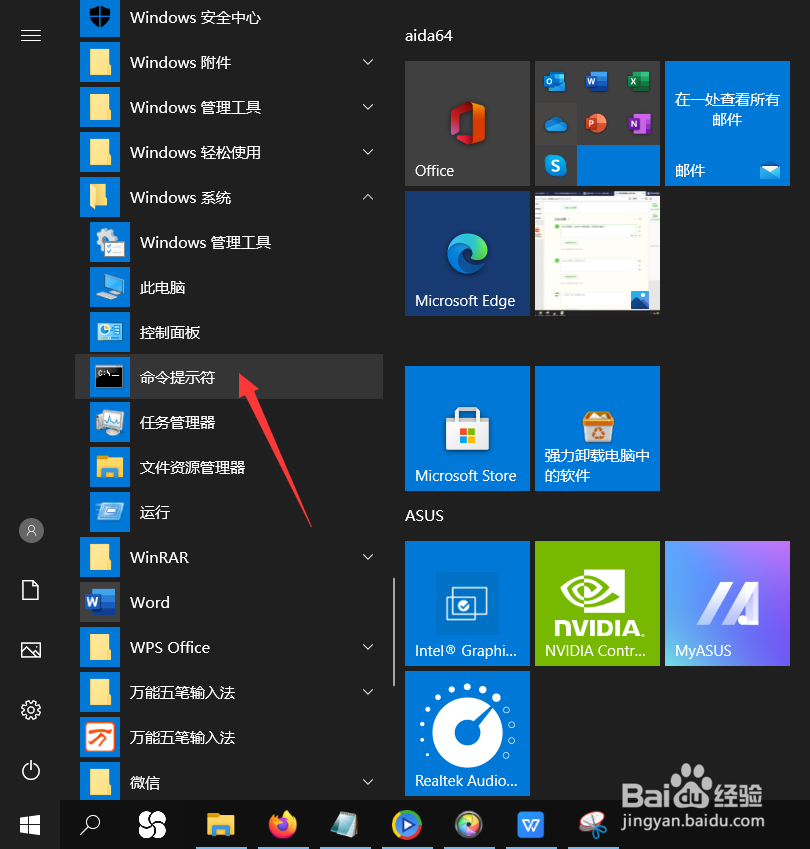Image resolution: width=810 pixels, height=849 pixels.
Task: Open the OneNote tile
Action: pyautogui.click(x=638, y=124)
